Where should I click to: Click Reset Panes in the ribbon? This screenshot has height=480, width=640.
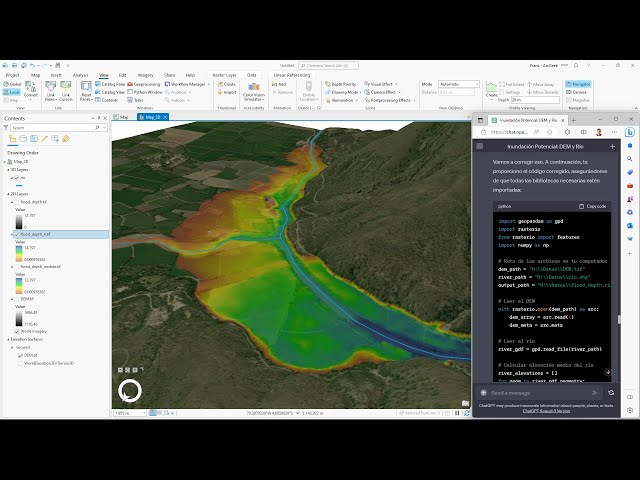click(86, 91)
